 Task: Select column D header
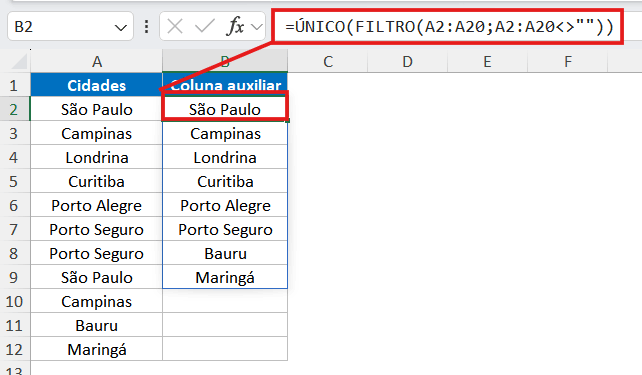coord(407,62)
